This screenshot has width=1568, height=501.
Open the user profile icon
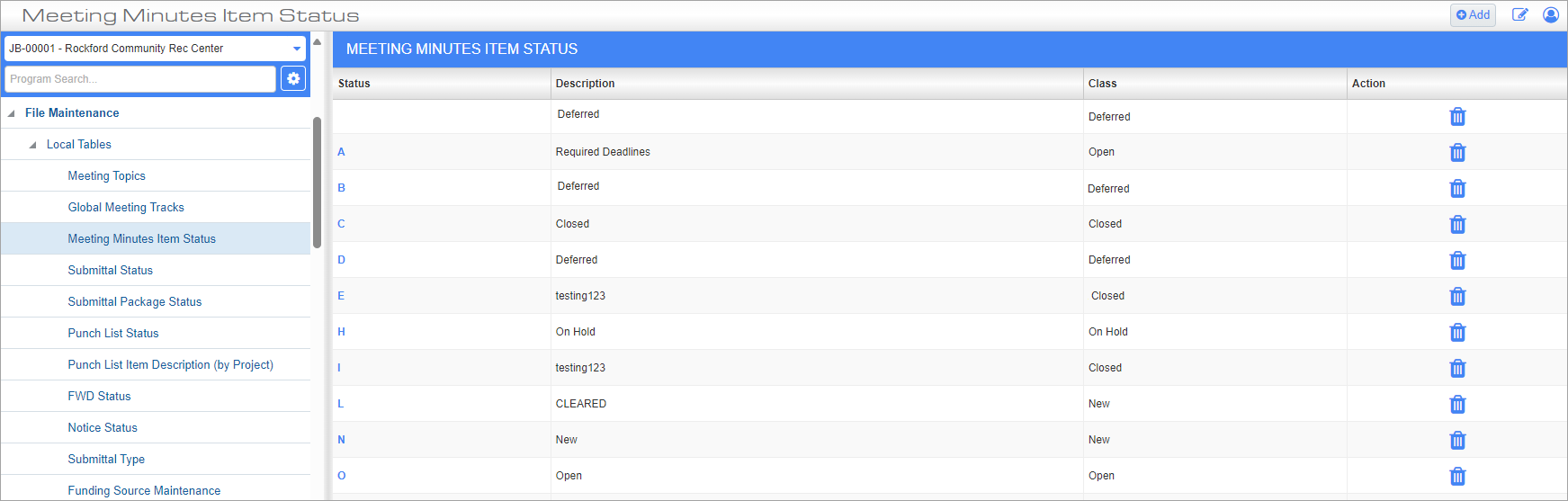(1551, 14)
